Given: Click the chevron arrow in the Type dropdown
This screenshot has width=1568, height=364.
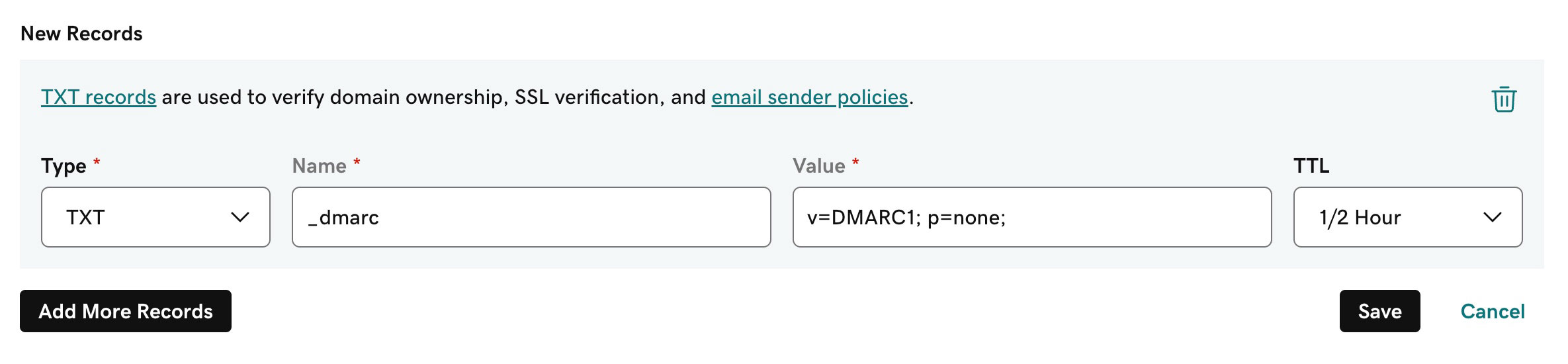Looking at the screenshot, I should click(240, 217).
